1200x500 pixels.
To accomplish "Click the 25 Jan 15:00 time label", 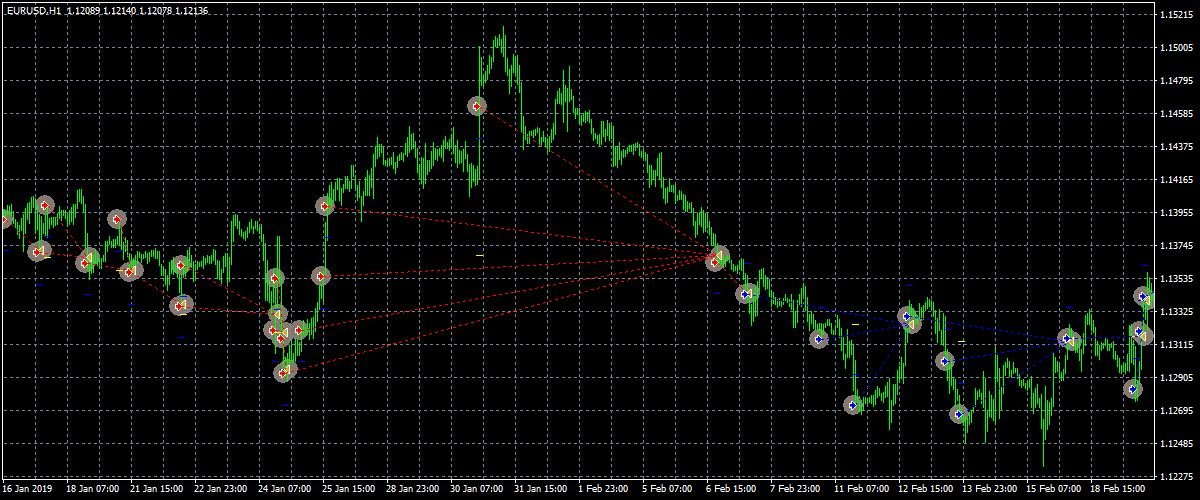I will [x=349, y=489].
